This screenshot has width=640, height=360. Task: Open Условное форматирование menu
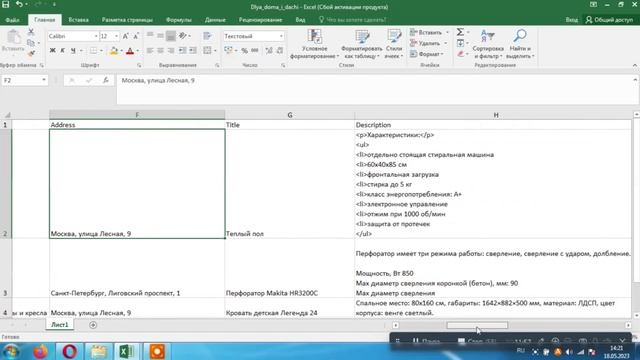314,44
